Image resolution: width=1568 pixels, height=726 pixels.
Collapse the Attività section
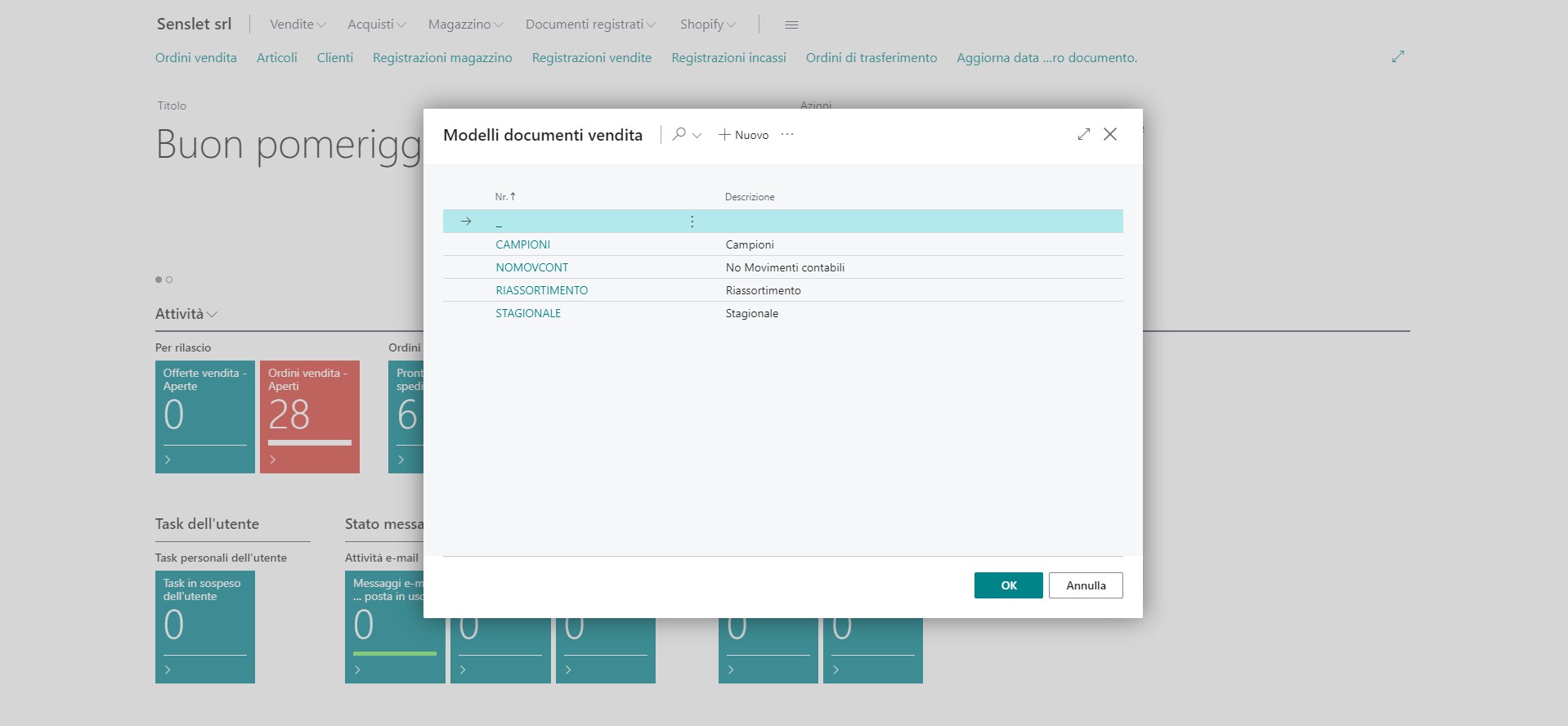[x=186, y=314]
